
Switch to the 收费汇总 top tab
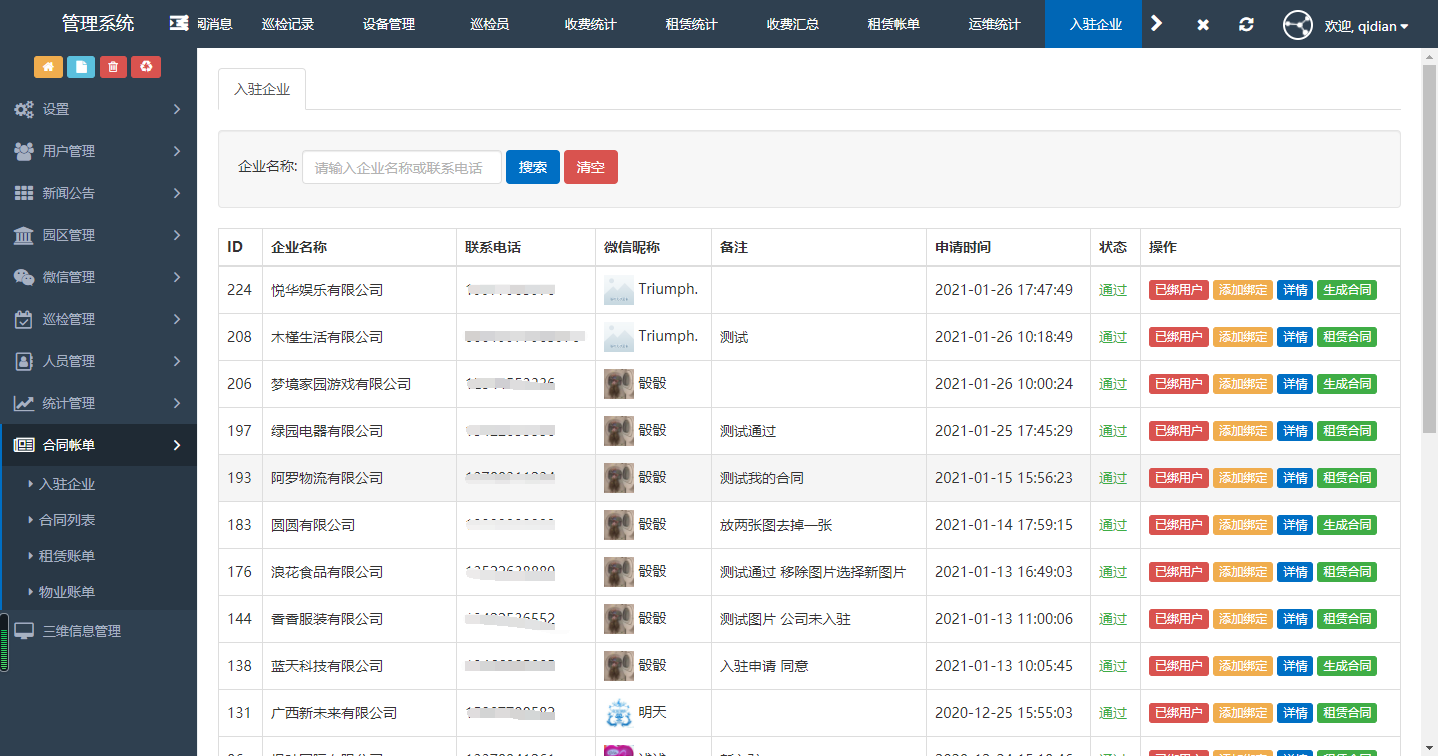[x=793, y=24]
